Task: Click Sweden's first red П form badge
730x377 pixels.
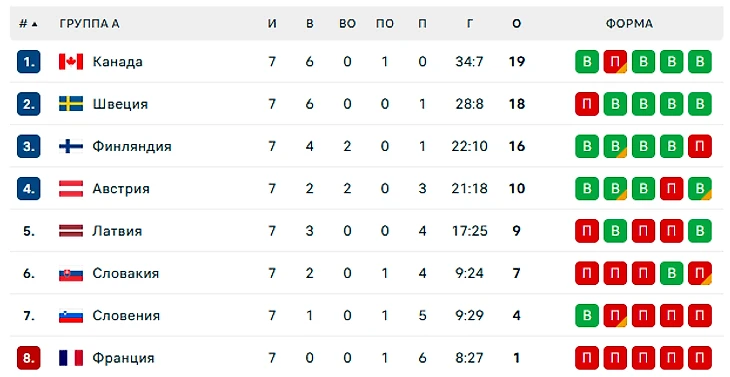Action: (x=587, y=104)
